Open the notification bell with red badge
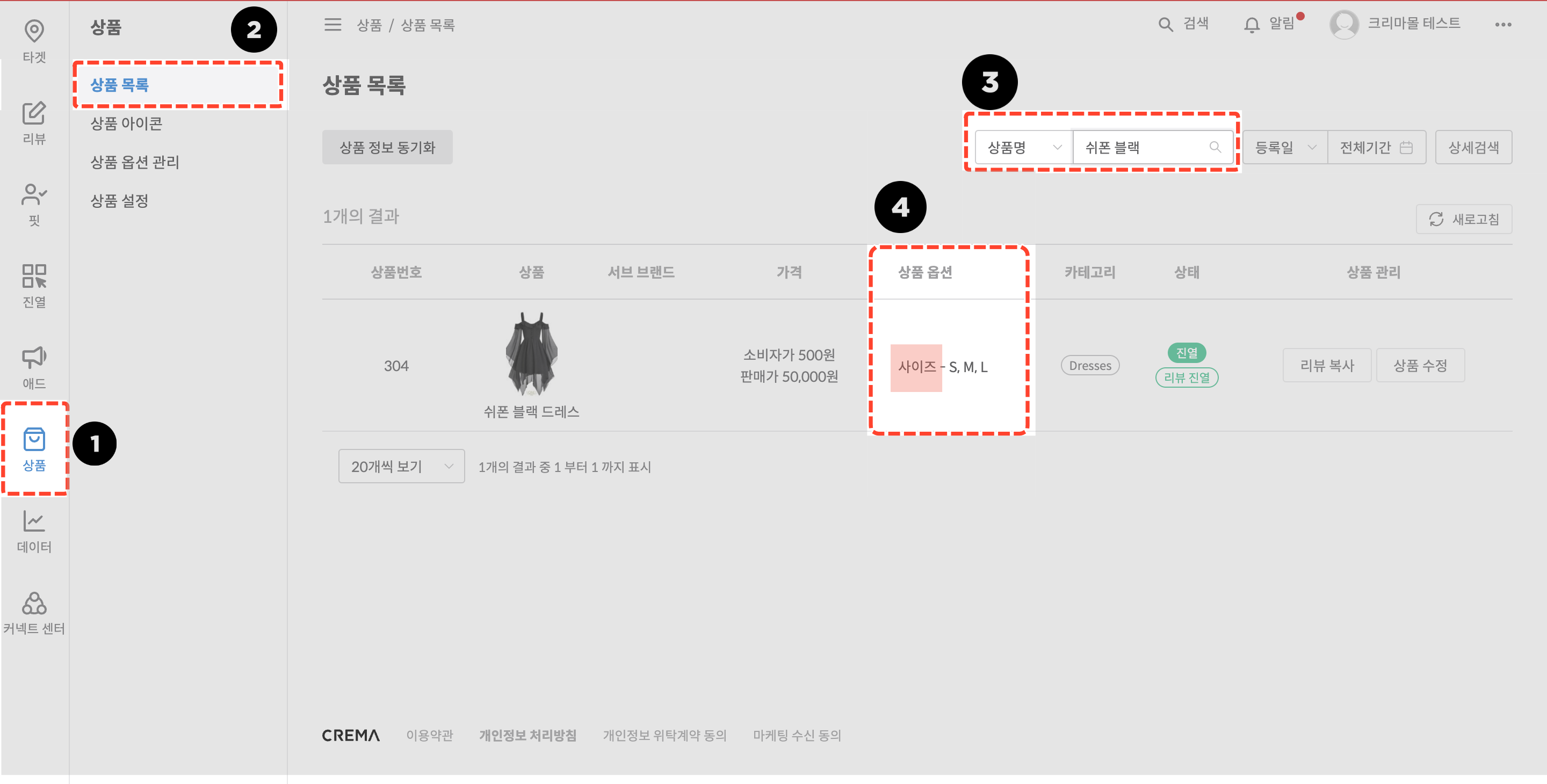The width and height of the screenshot is (1547, 784). point(1252,24)
